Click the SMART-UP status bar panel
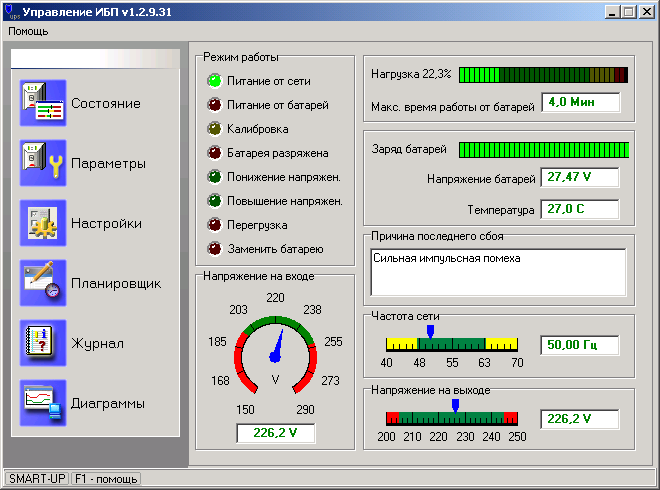The height and width of the screenshot is (490, 660). pyautogui.click(x=37, y=479)
